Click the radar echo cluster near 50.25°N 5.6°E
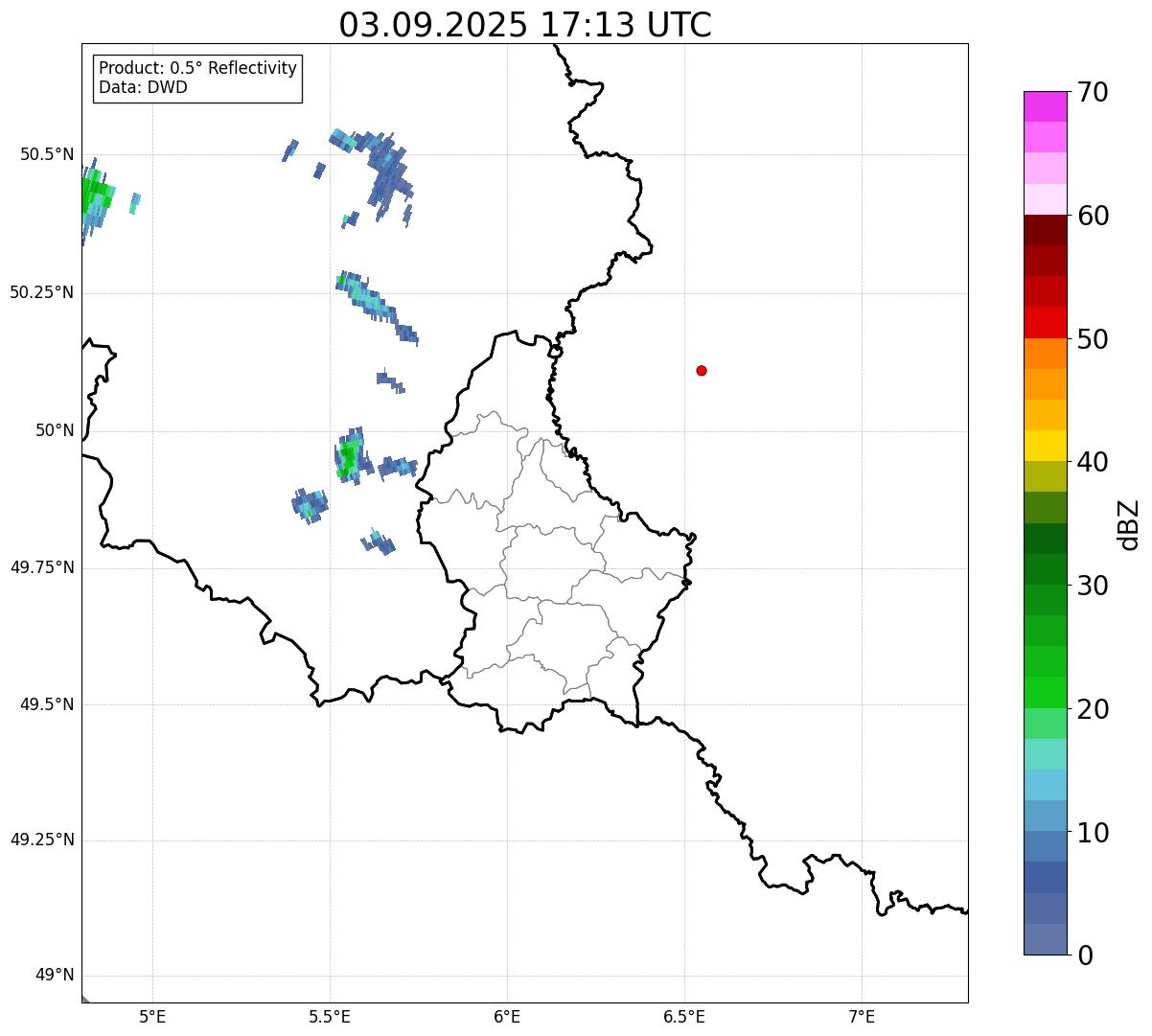The image size is (1152, 1036). [376, 307]
